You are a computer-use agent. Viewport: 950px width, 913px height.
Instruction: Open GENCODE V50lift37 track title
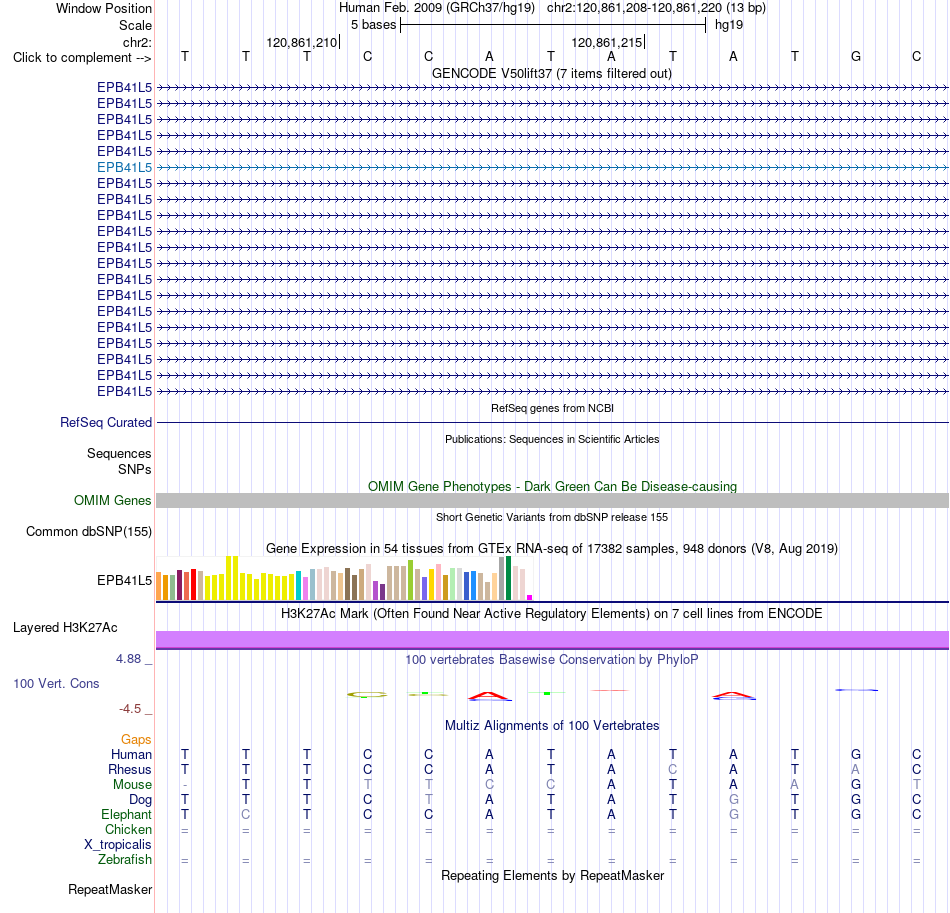(552, 74)
